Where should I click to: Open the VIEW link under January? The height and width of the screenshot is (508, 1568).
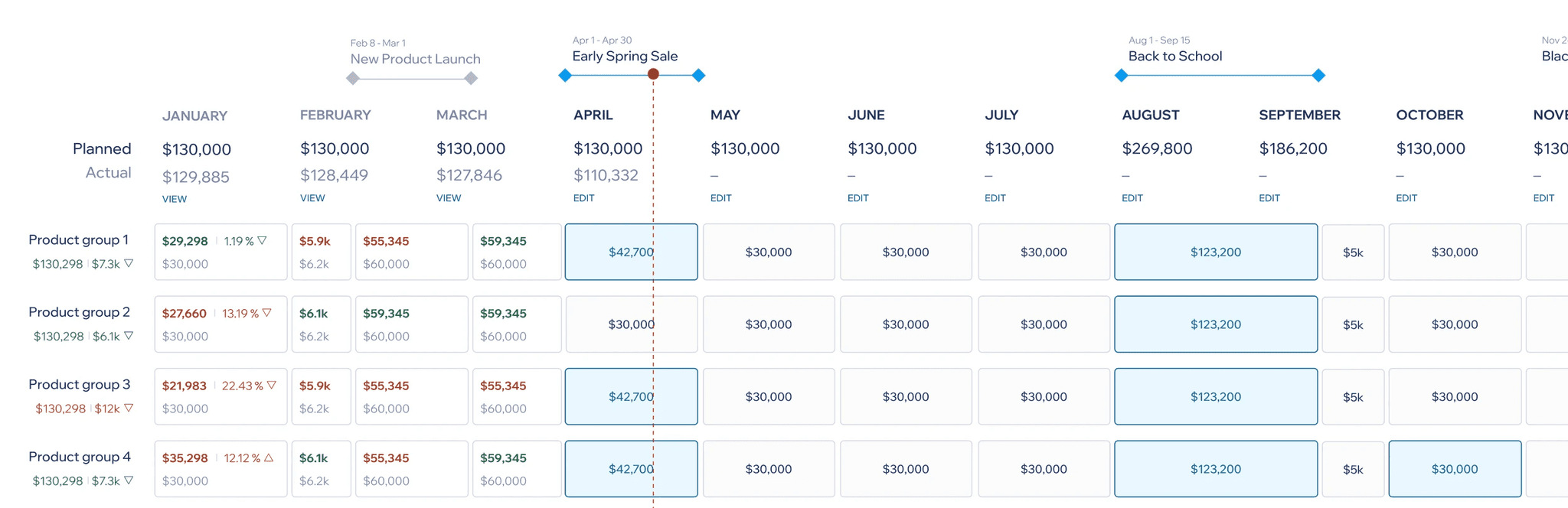click(175, 199)
